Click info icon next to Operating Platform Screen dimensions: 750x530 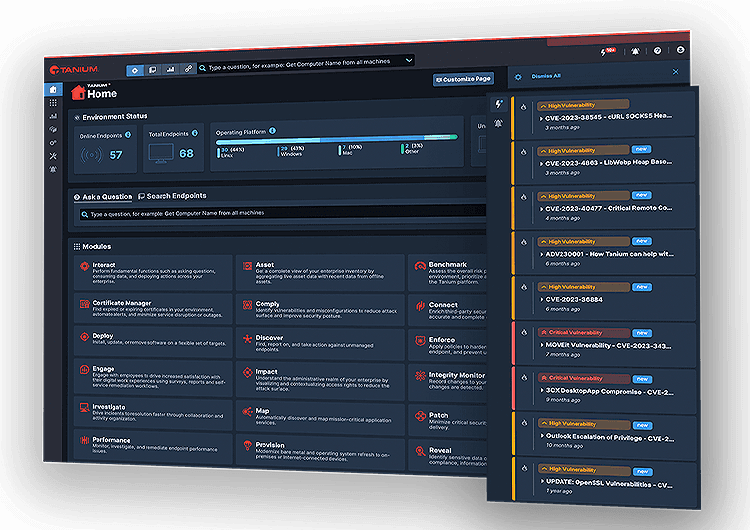[272, 131]
